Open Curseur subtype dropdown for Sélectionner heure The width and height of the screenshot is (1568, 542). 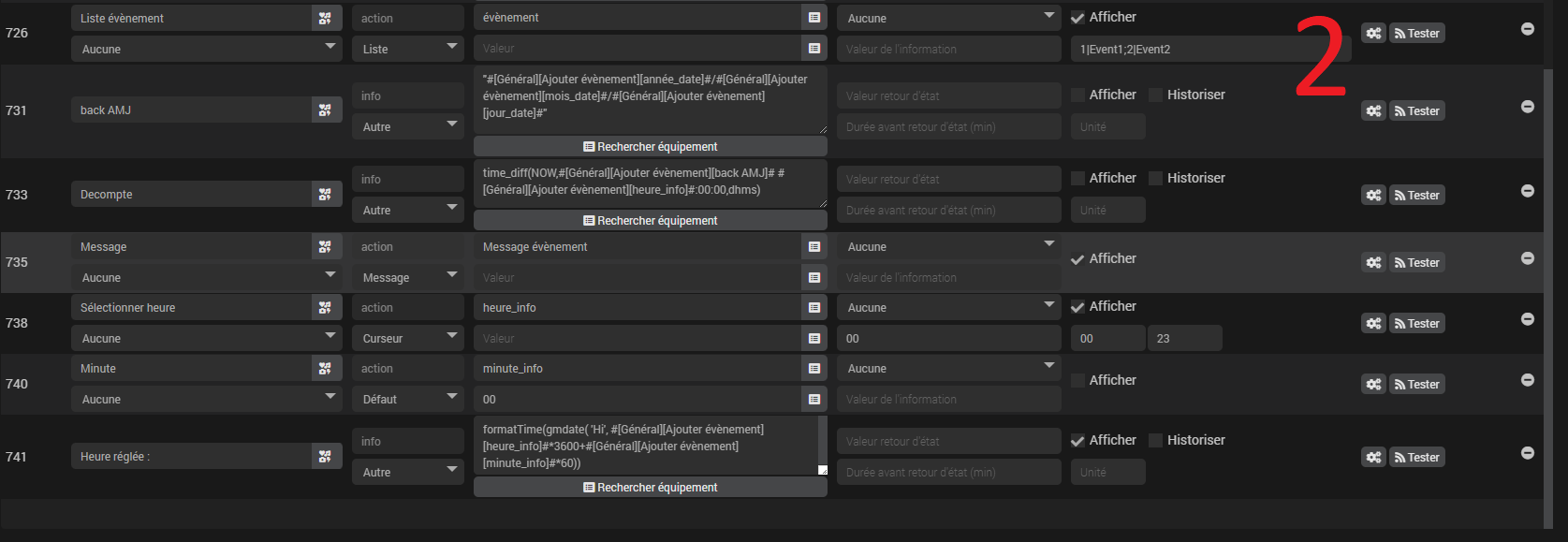click(408, 338)
